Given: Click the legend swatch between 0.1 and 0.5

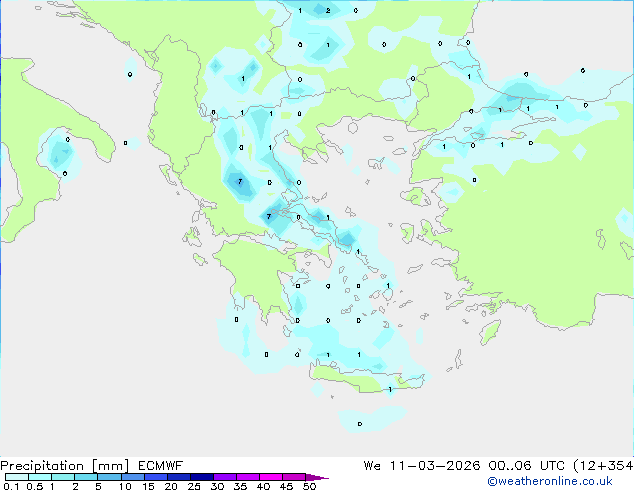Looking at the screenshot, I should [17, 477].
